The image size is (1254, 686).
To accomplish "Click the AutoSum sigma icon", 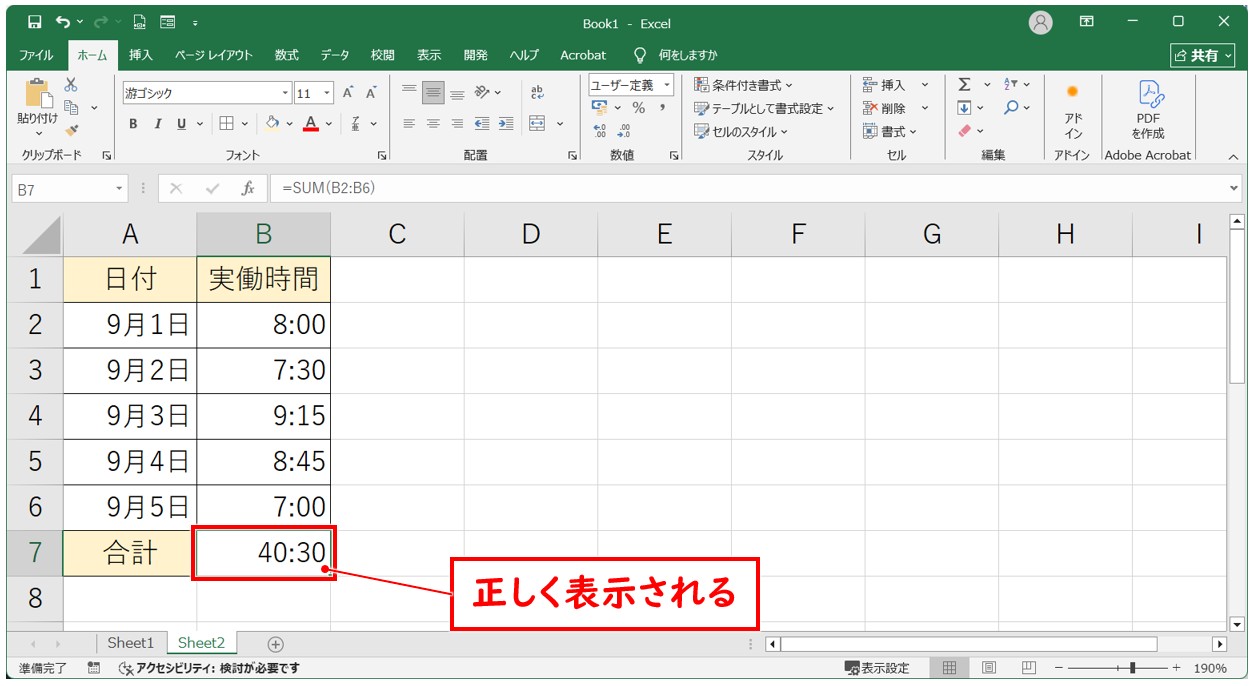I will pos(964,85).
